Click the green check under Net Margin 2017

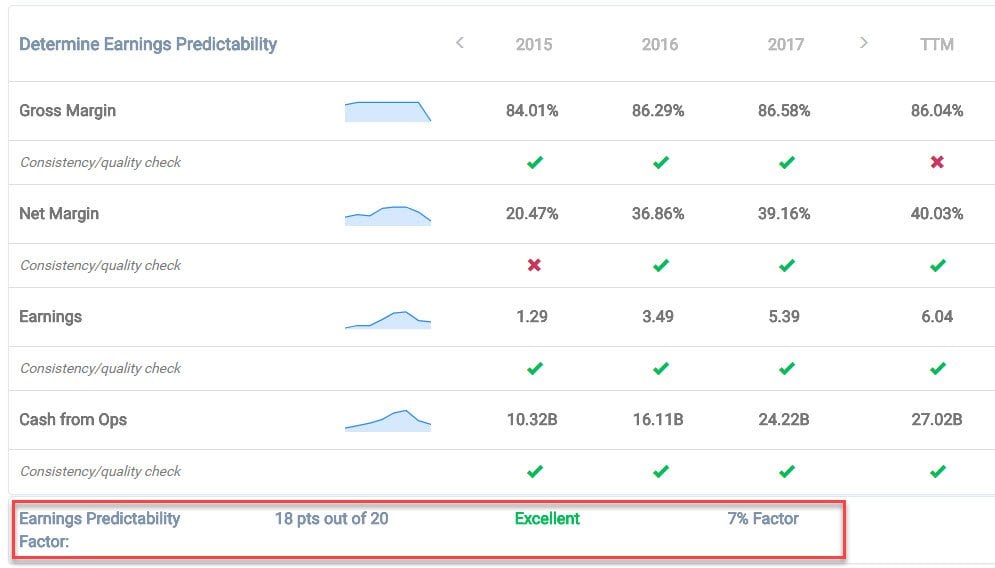tap(786, 265)
